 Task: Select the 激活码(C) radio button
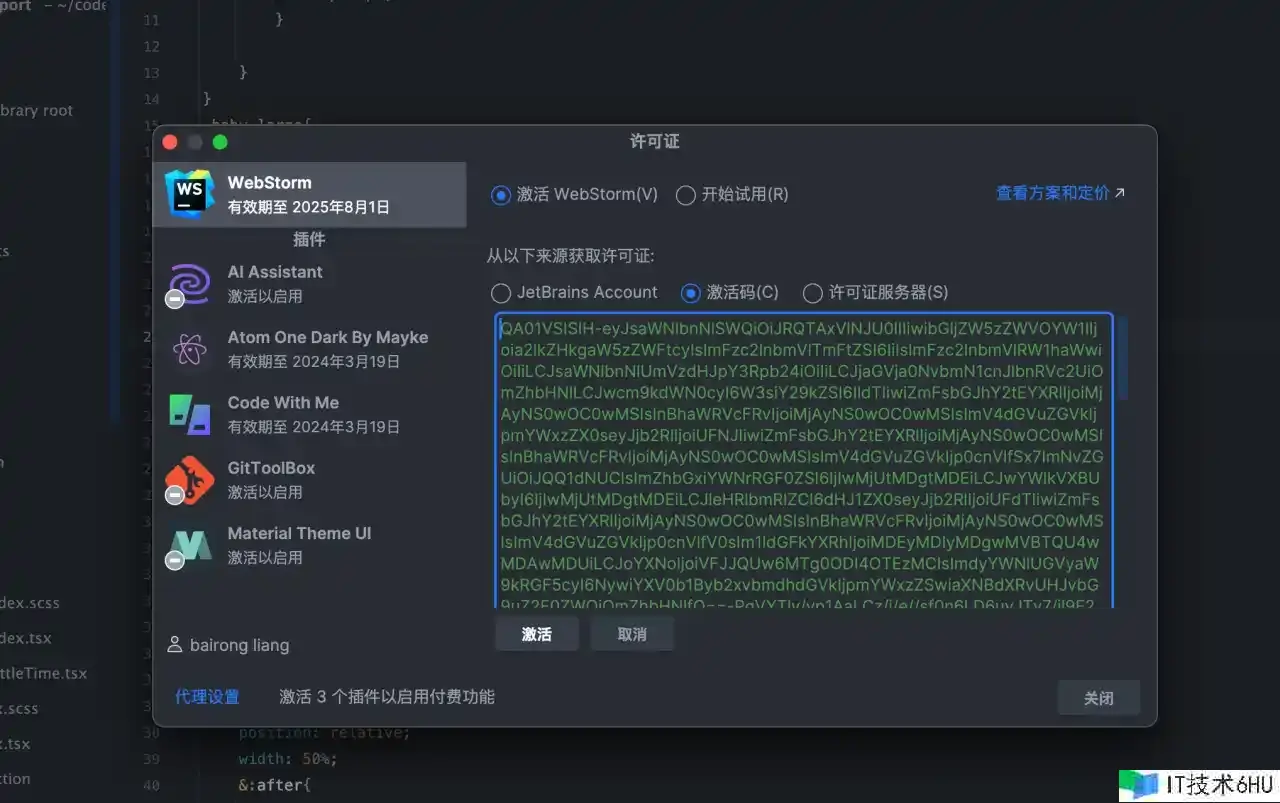tap(690, 293)
